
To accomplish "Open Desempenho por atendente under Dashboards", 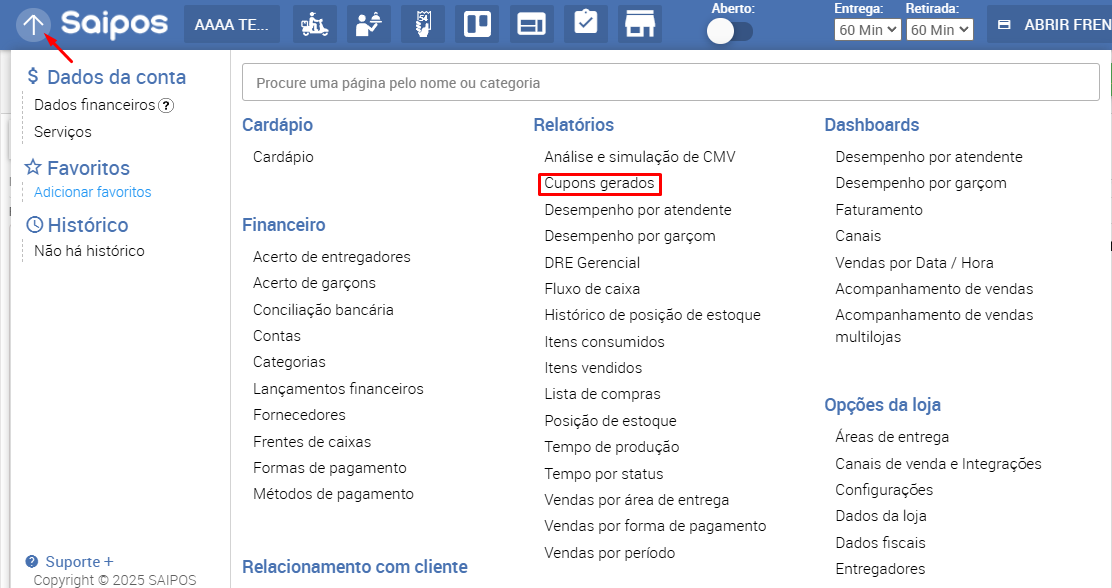I will click(929, 157).
